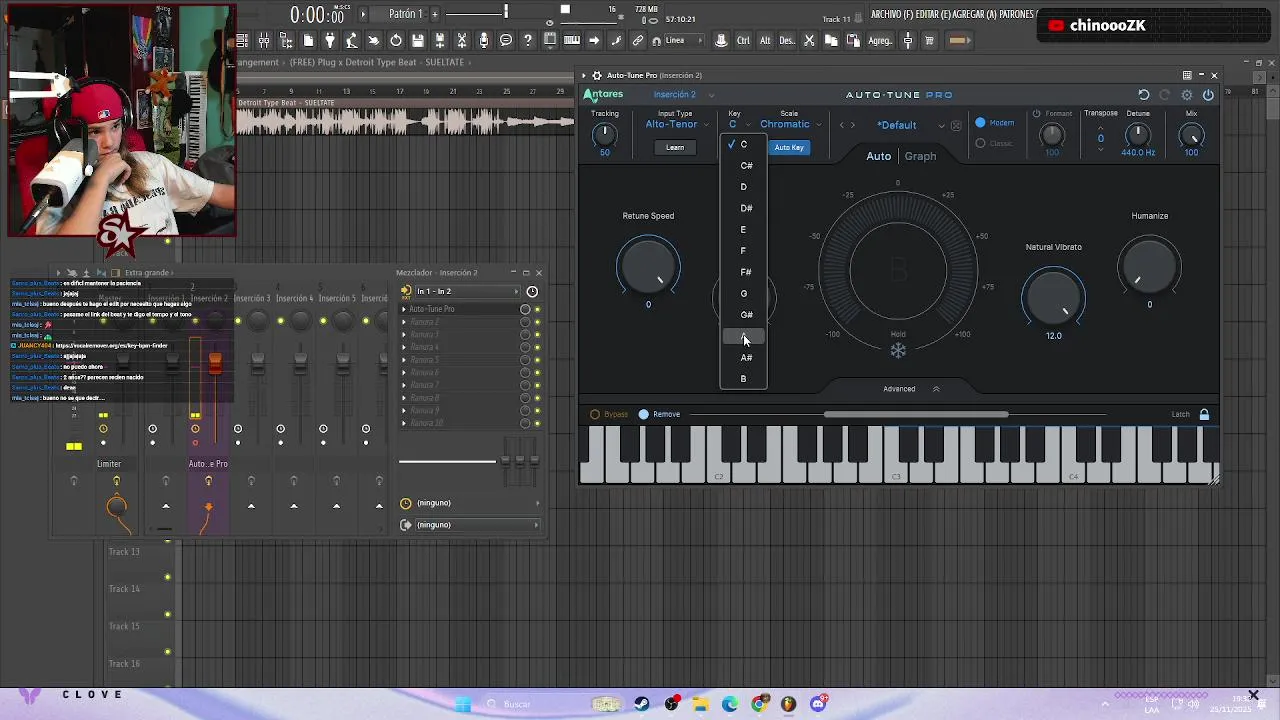Select the Bypass keyboard option
This screenshot has width=1280, height=720.
609,414
